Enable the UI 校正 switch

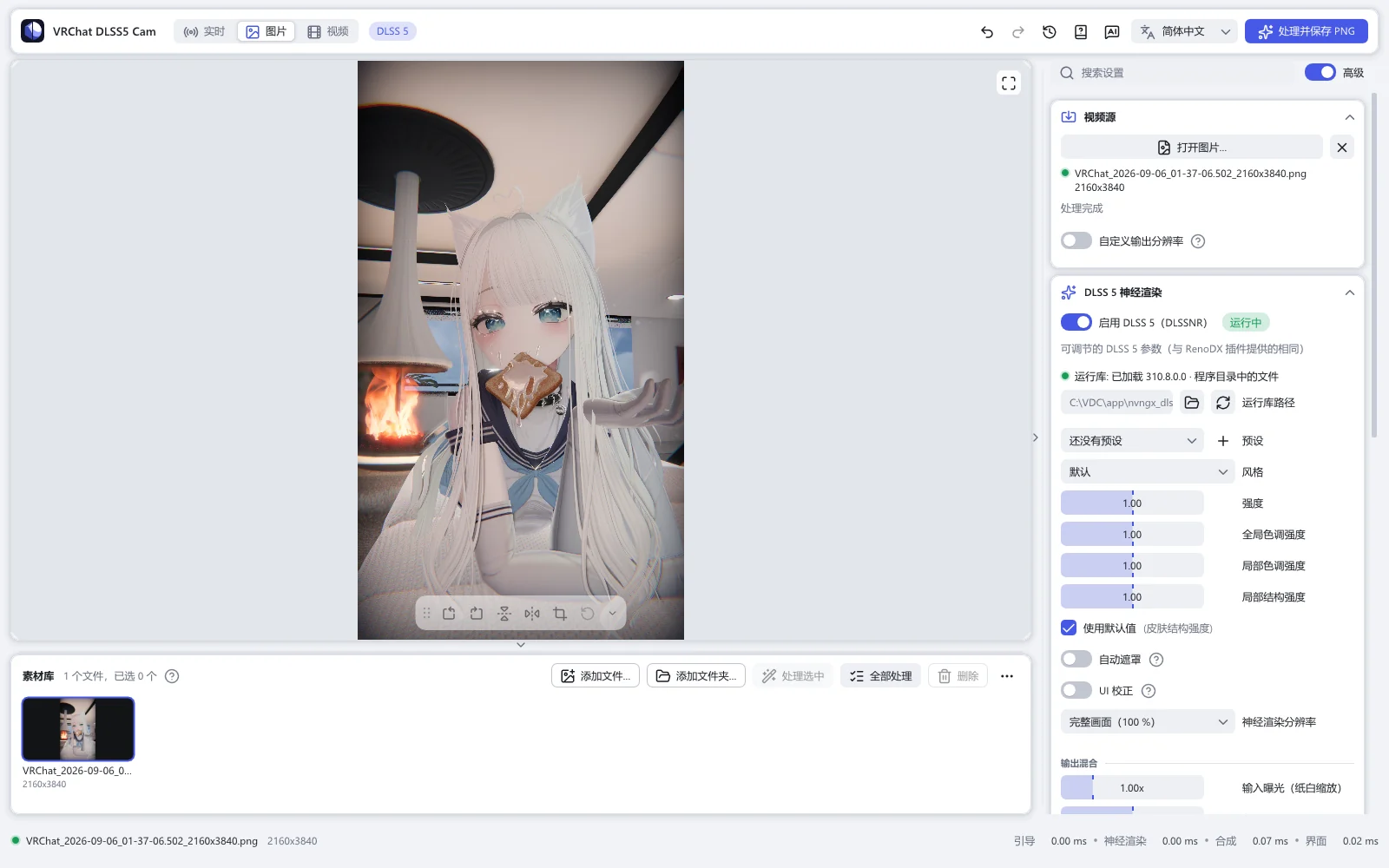pyautogui.click(x=1076, y=690)
